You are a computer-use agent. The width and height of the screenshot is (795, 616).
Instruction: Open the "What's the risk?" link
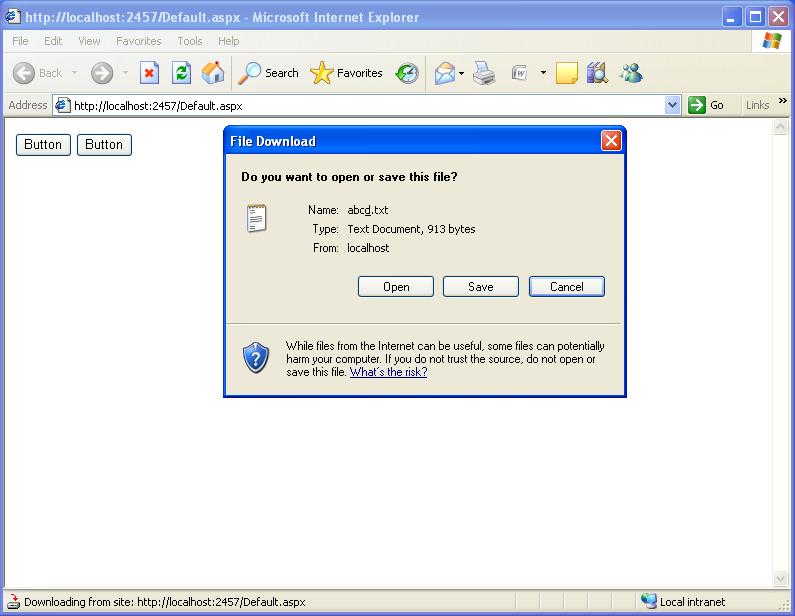coord(388,372)
